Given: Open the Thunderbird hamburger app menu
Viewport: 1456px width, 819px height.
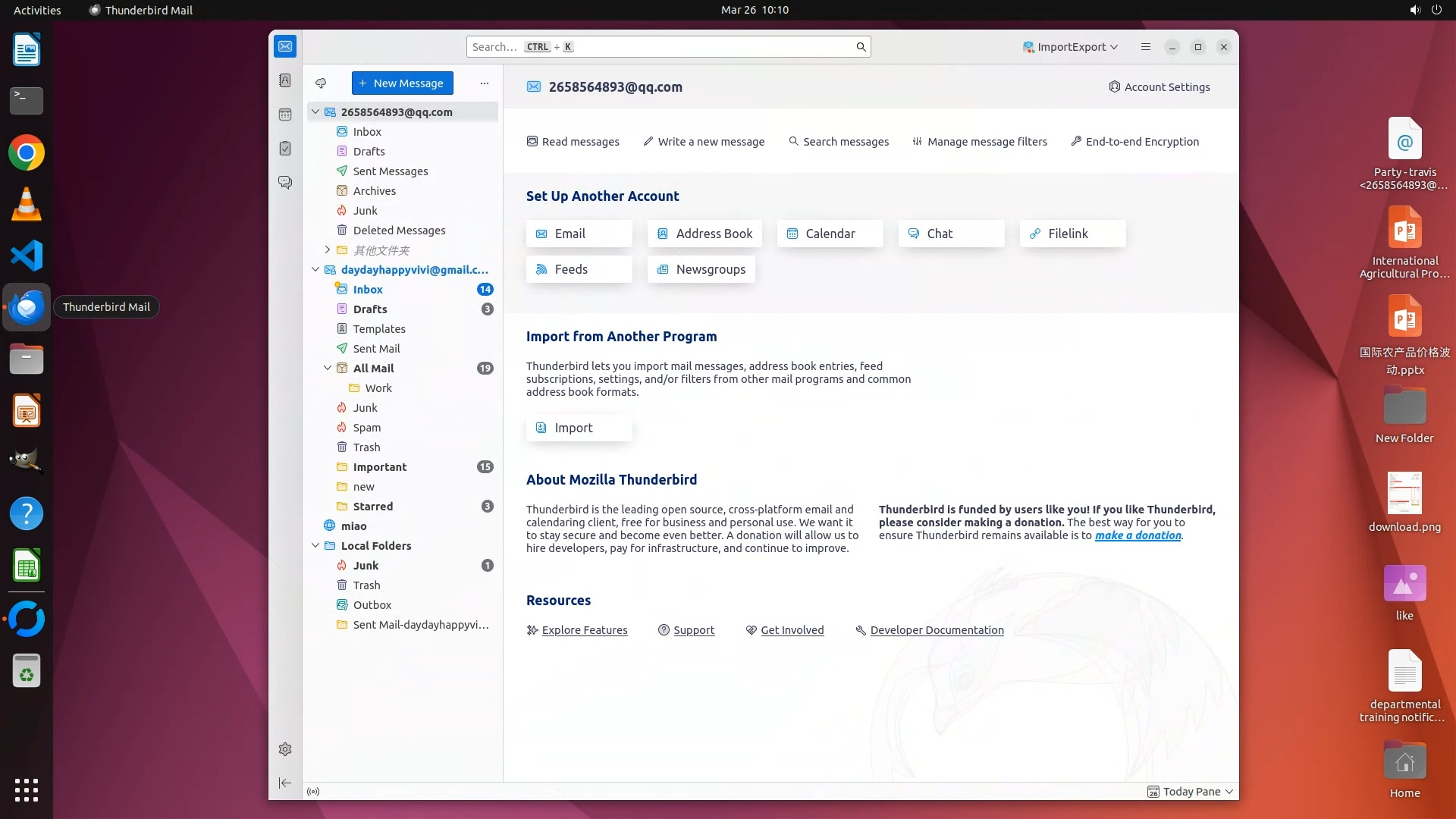Looking at the screenshot, I should tap(1145, 47).
